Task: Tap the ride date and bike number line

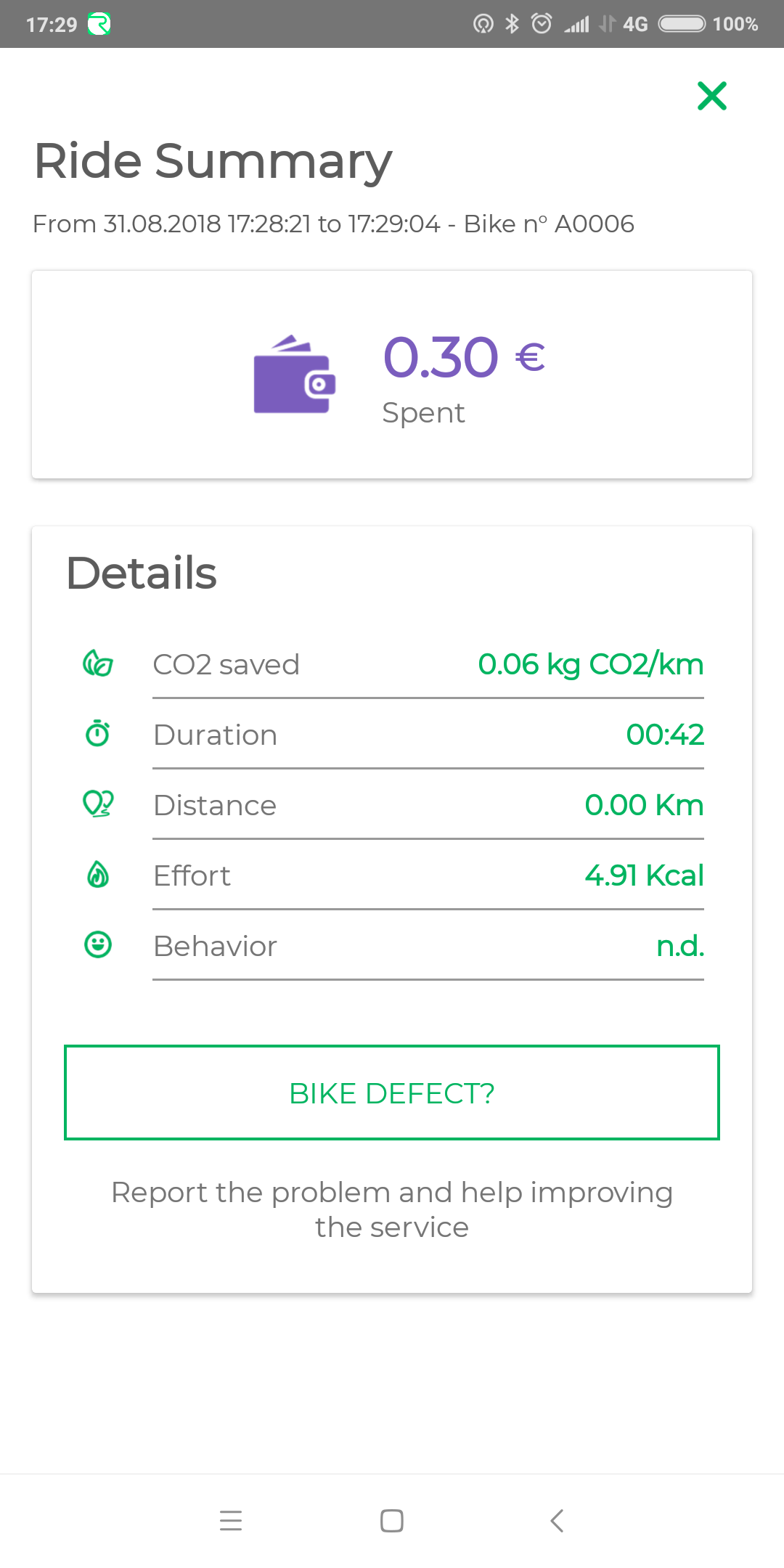Action: click(333, 224)
